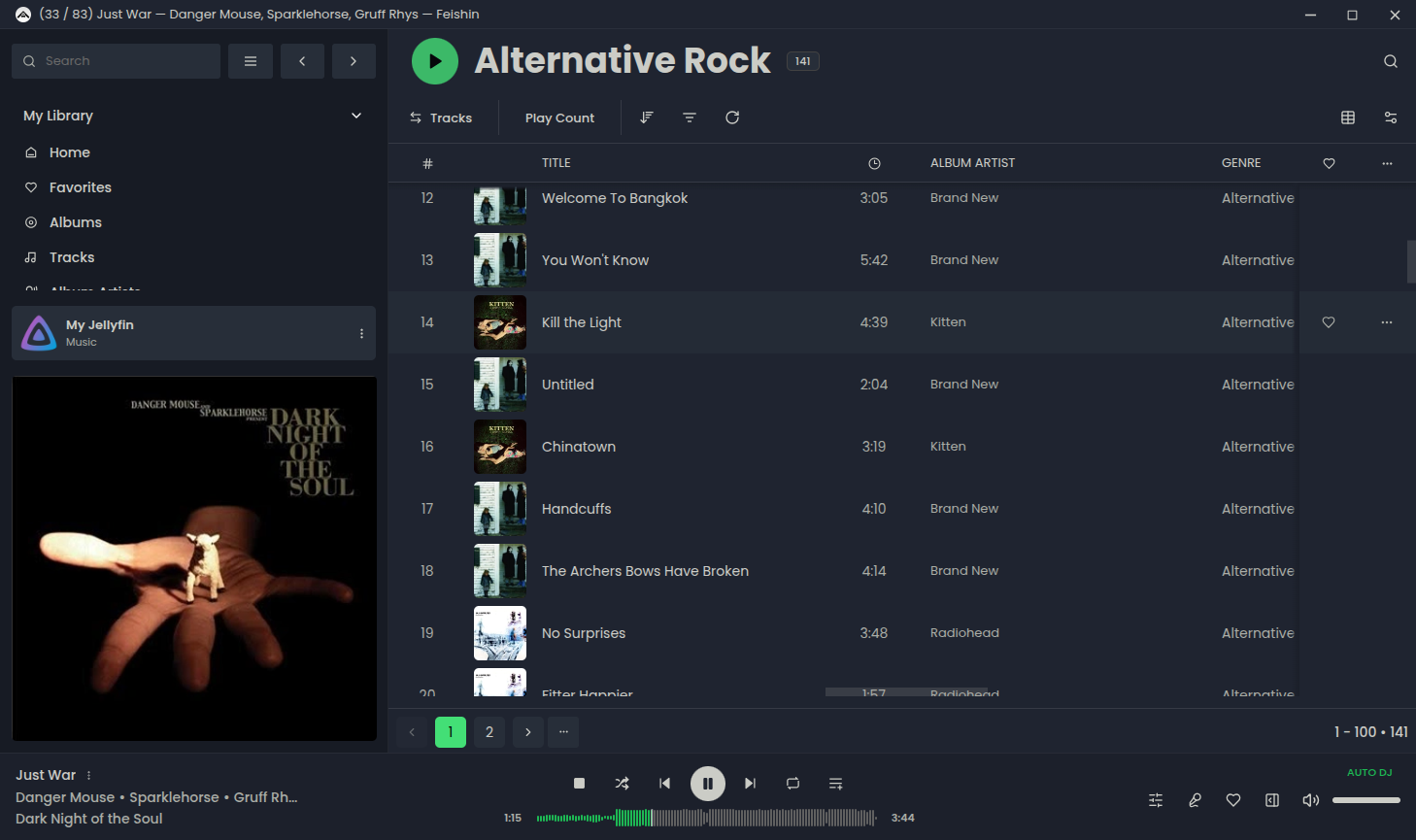Show lyrics with microphone icon
This screenshot has width=1416, height=840.
[1195, 800]
